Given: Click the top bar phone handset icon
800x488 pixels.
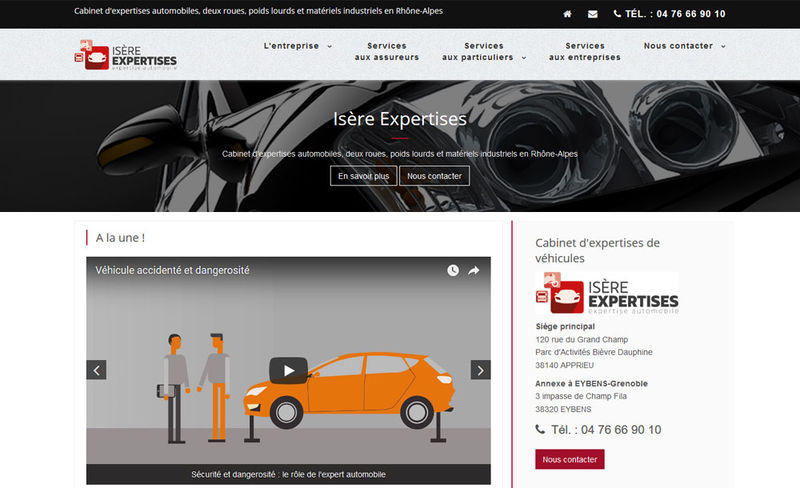Looking at the screenshot, I should [617, 14].
